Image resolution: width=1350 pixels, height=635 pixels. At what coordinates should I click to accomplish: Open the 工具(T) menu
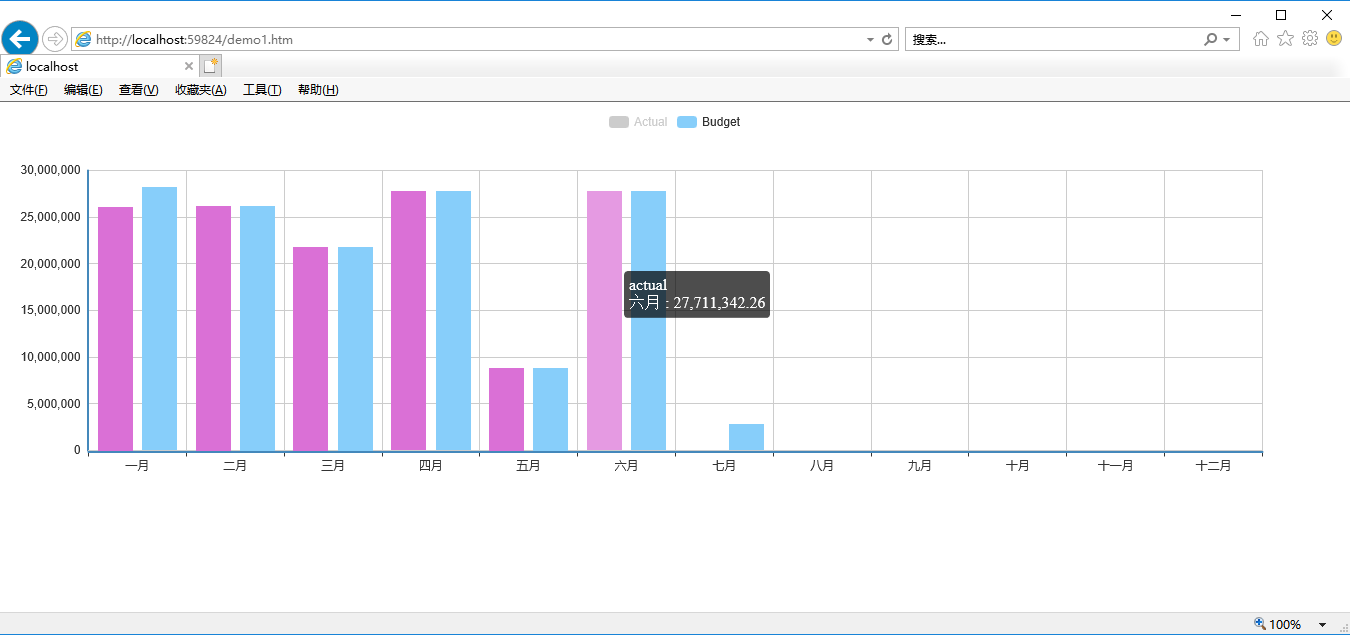(262, 90)
